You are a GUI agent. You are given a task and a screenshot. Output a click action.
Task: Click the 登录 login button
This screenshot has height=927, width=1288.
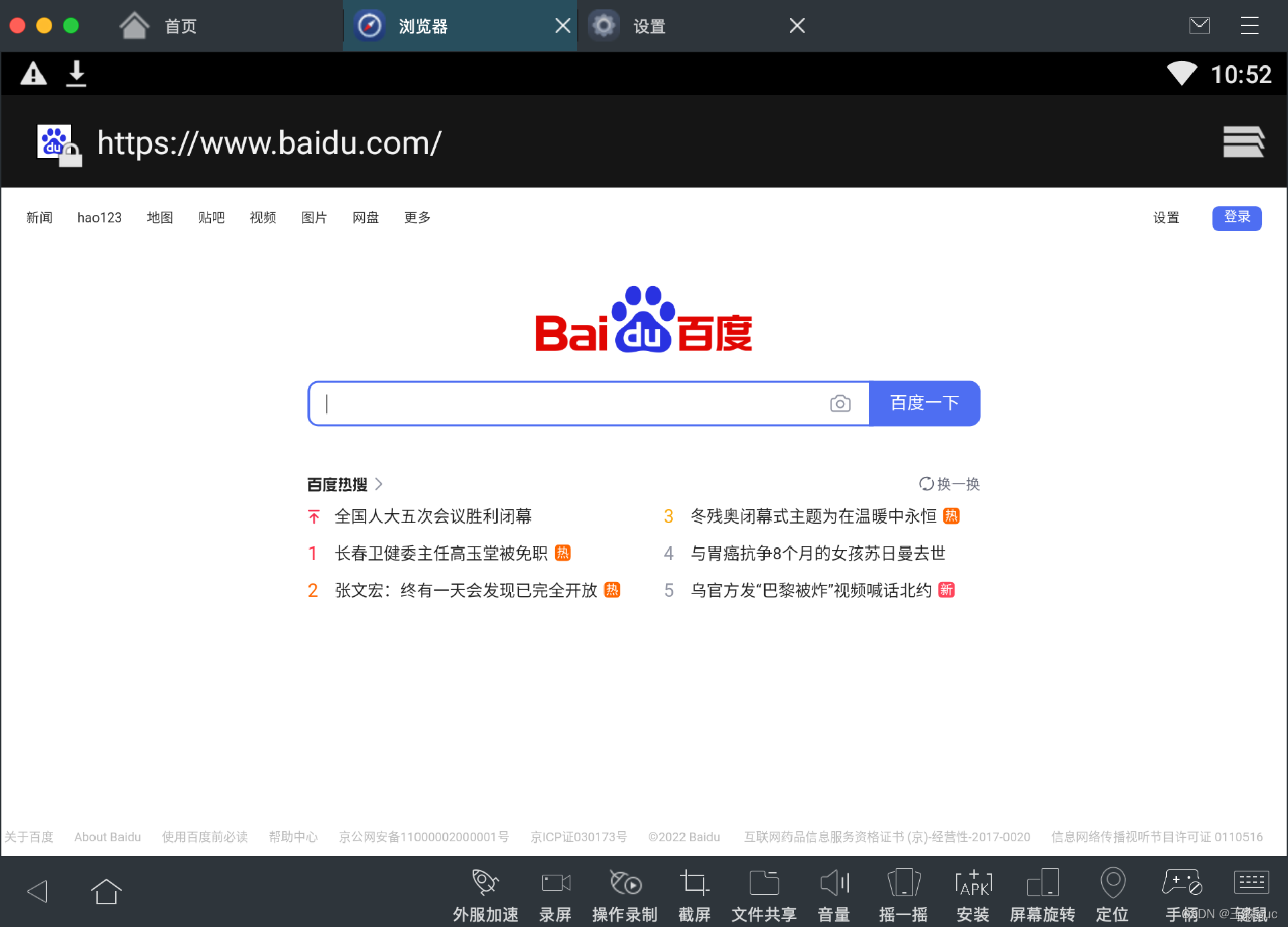tap(1236, 218)
